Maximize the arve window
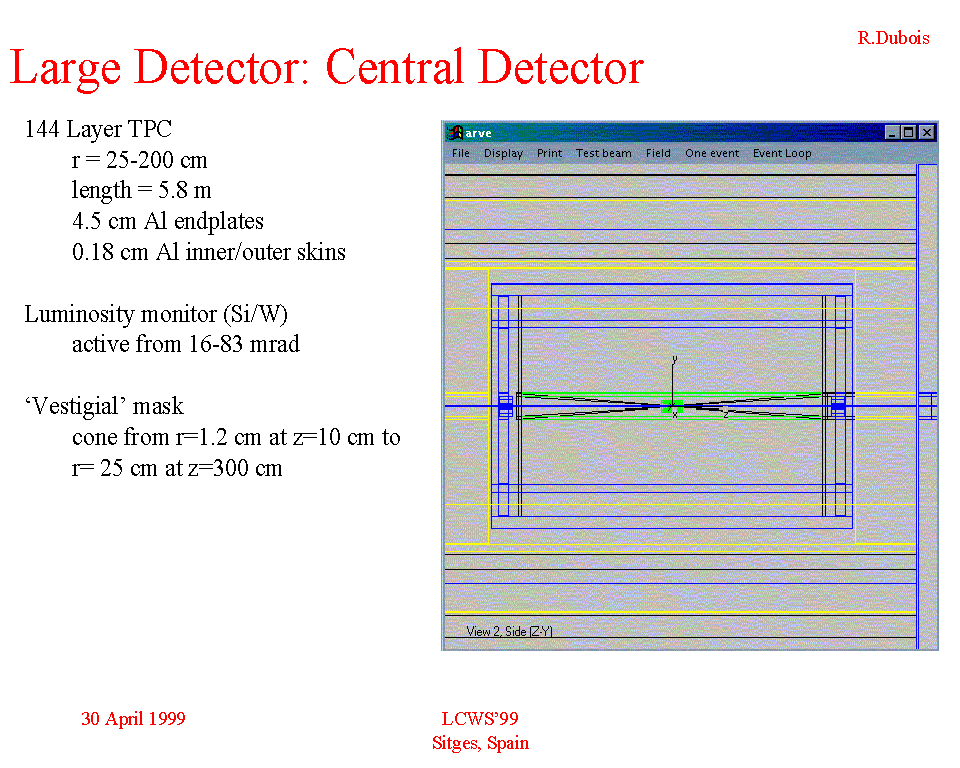Screen dimensions: 960x768 click(x=909, y=133)
